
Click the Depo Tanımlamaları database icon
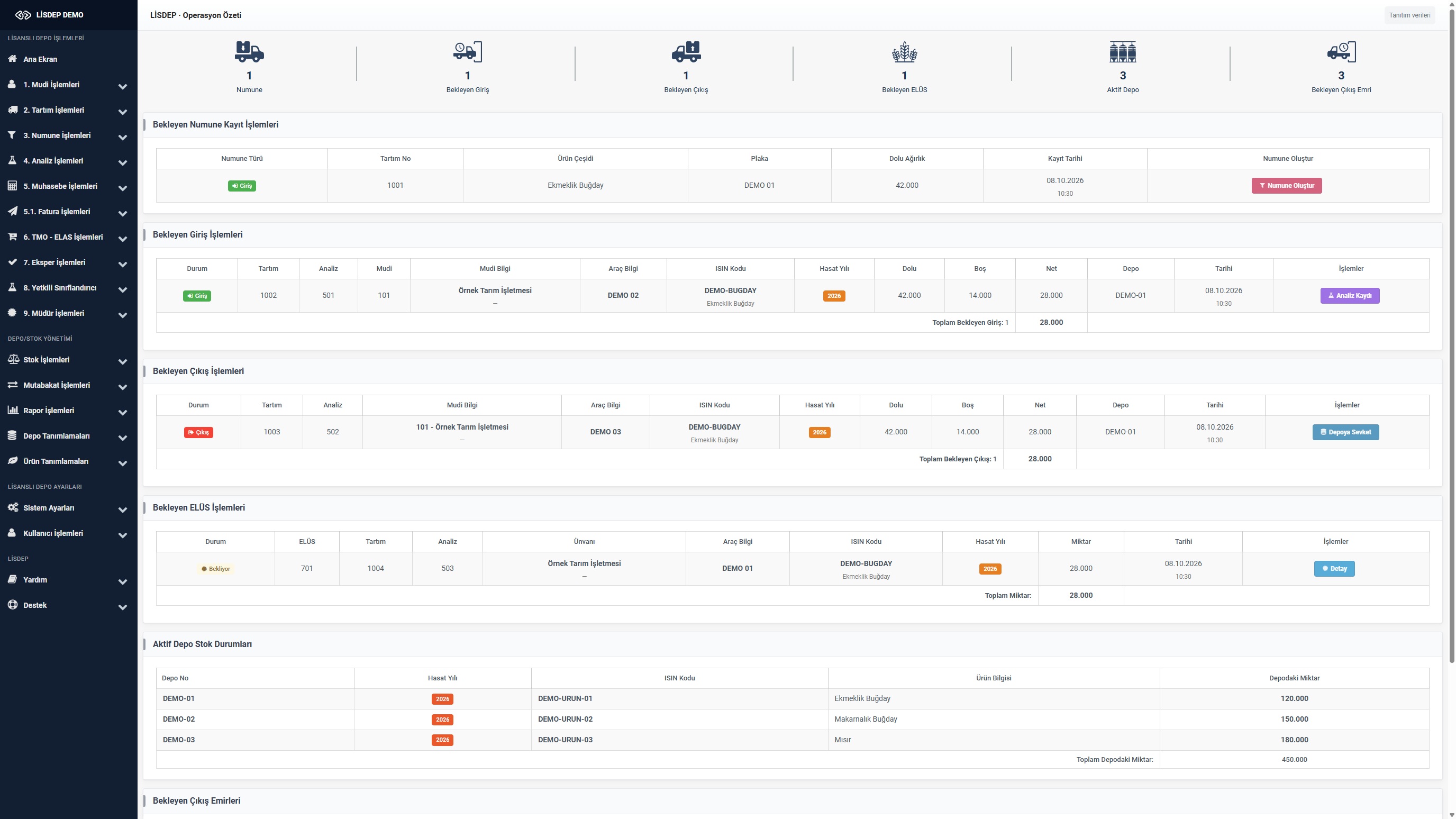pos(12,436)
